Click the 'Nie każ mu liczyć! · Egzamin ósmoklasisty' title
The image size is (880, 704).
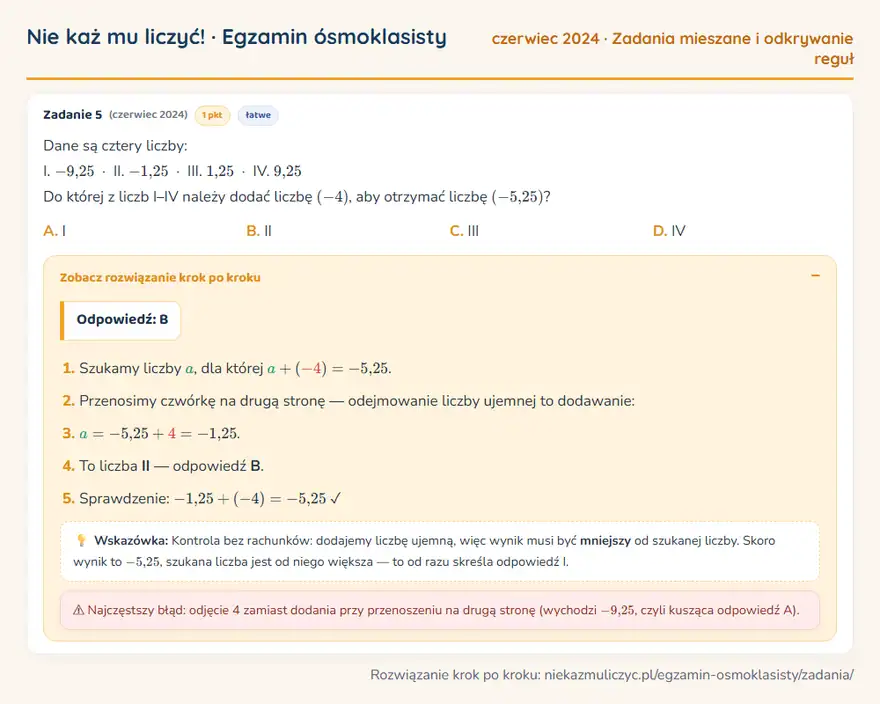(236, 37)
